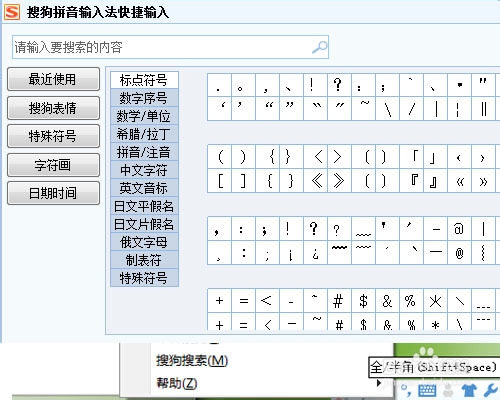Insert the 》 right double angle bracket
Screen dimensions: 500x400
(x=339, y=181)
